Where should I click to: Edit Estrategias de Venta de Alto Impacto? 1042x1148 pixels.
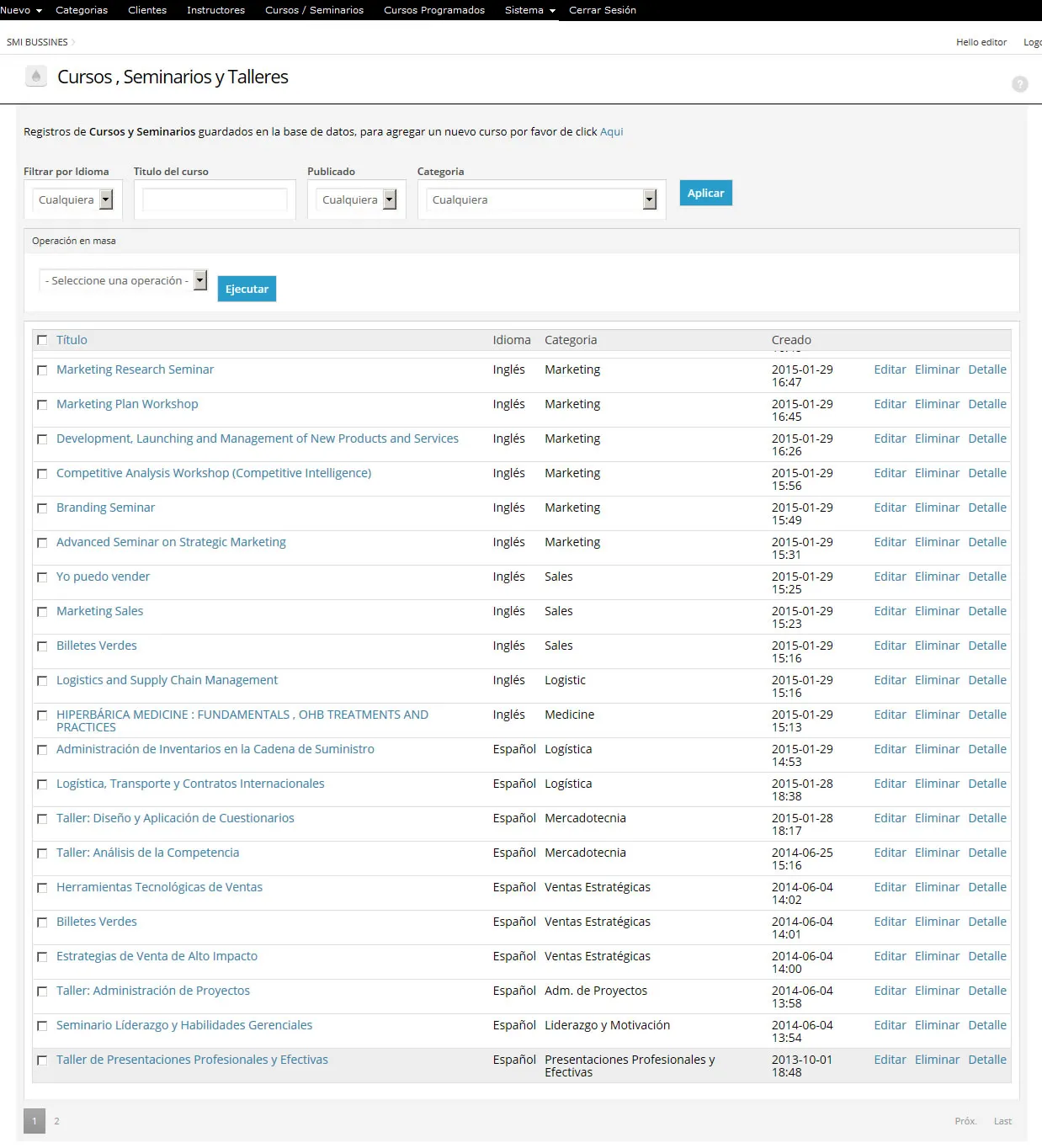[890, 956]
